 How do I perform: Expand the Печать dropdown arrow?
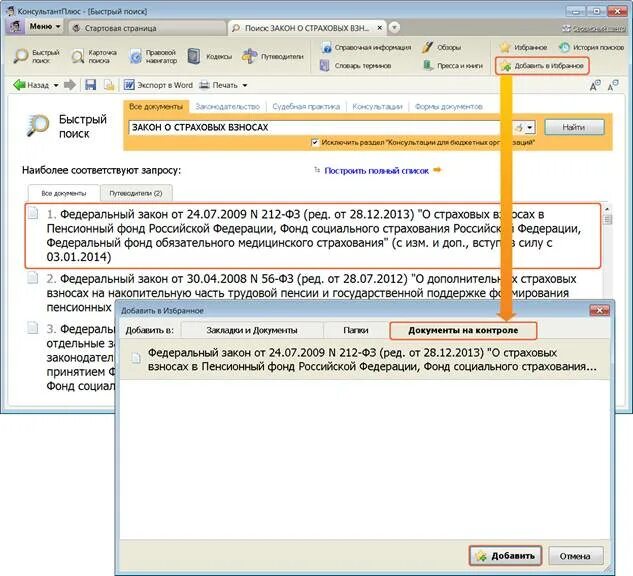[245, 85]
